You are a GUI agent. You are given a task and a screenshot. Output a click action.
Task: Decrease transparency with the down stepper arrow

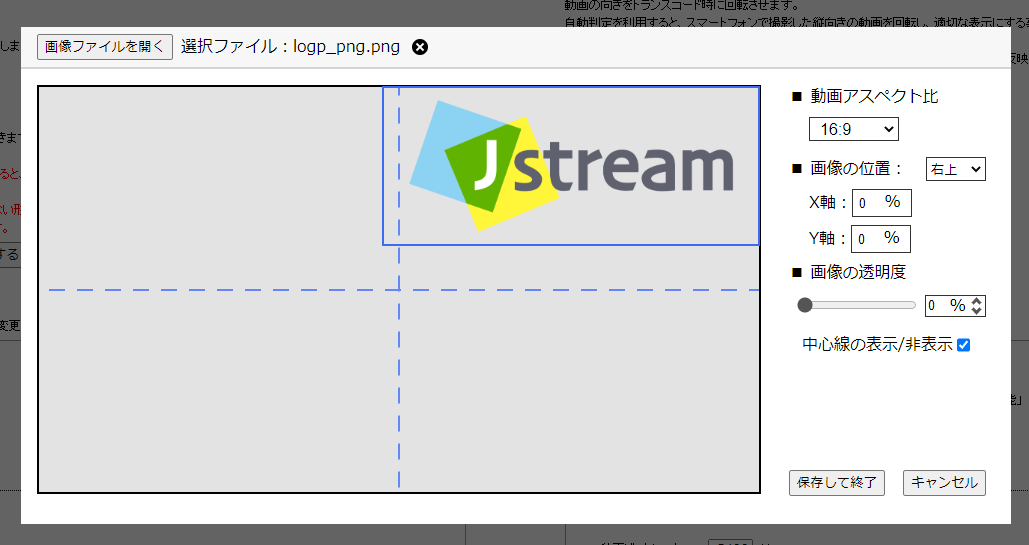(977, 311)
